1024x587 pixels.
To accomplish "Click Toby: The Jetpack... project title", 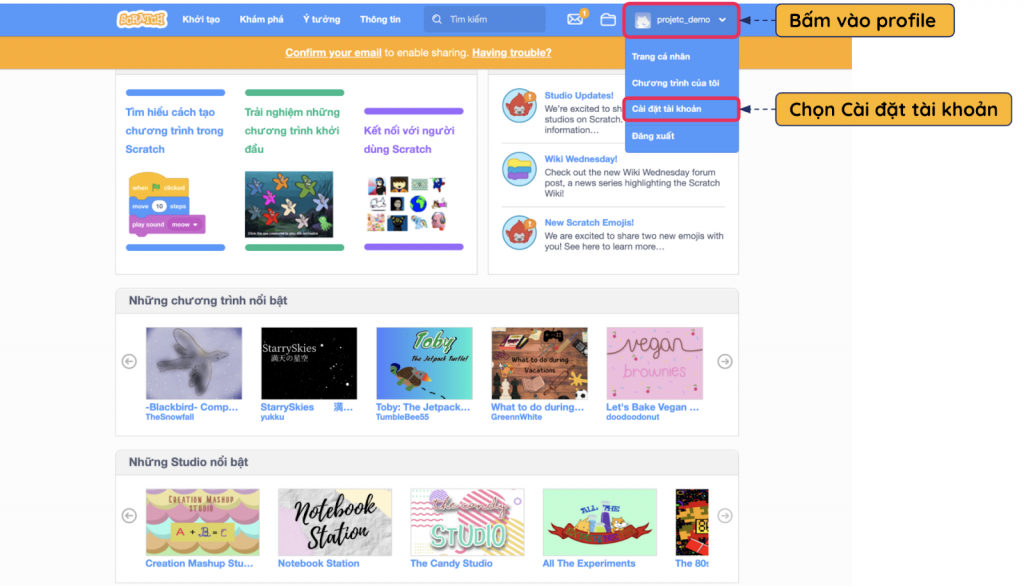I will 423,407.
